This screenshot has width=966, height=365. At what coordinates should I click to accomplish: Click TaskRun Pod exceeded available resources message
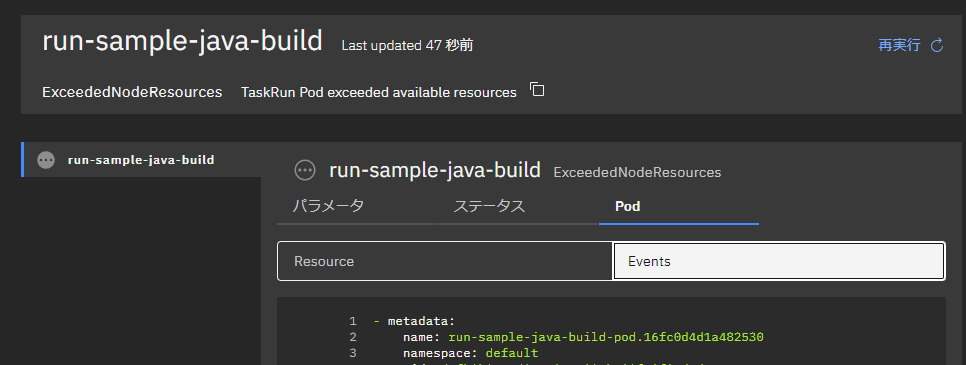pos(378,92)
